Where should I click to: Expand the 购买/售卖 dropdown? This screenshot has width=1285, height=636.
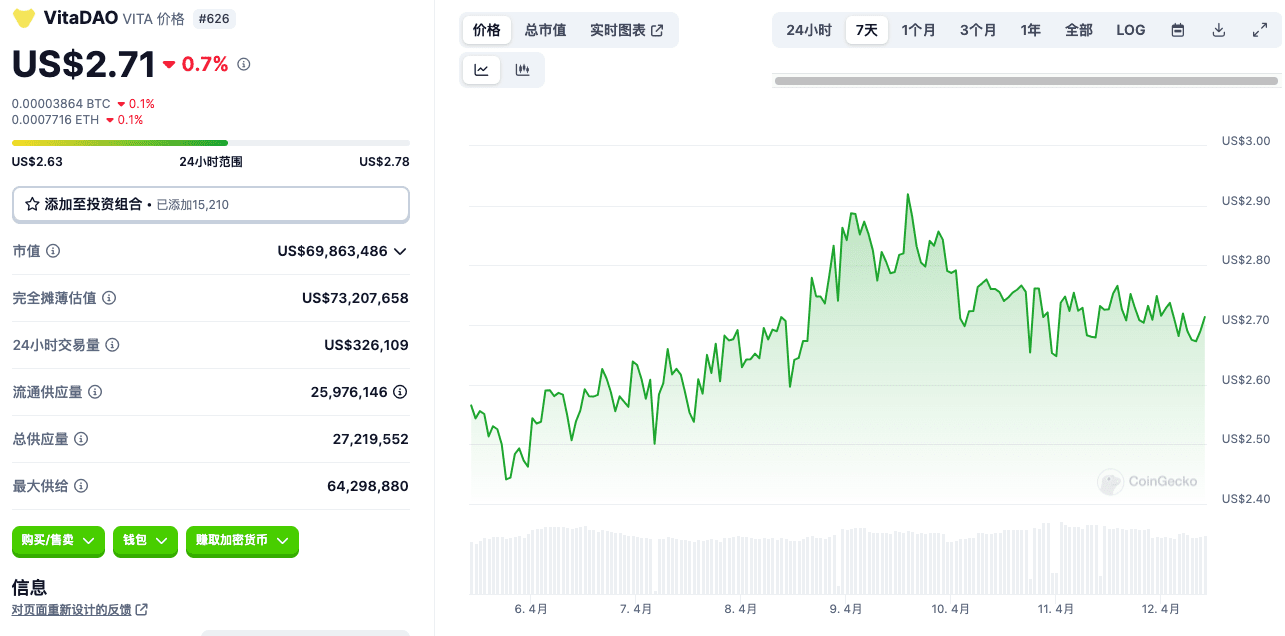click(58, 541)
